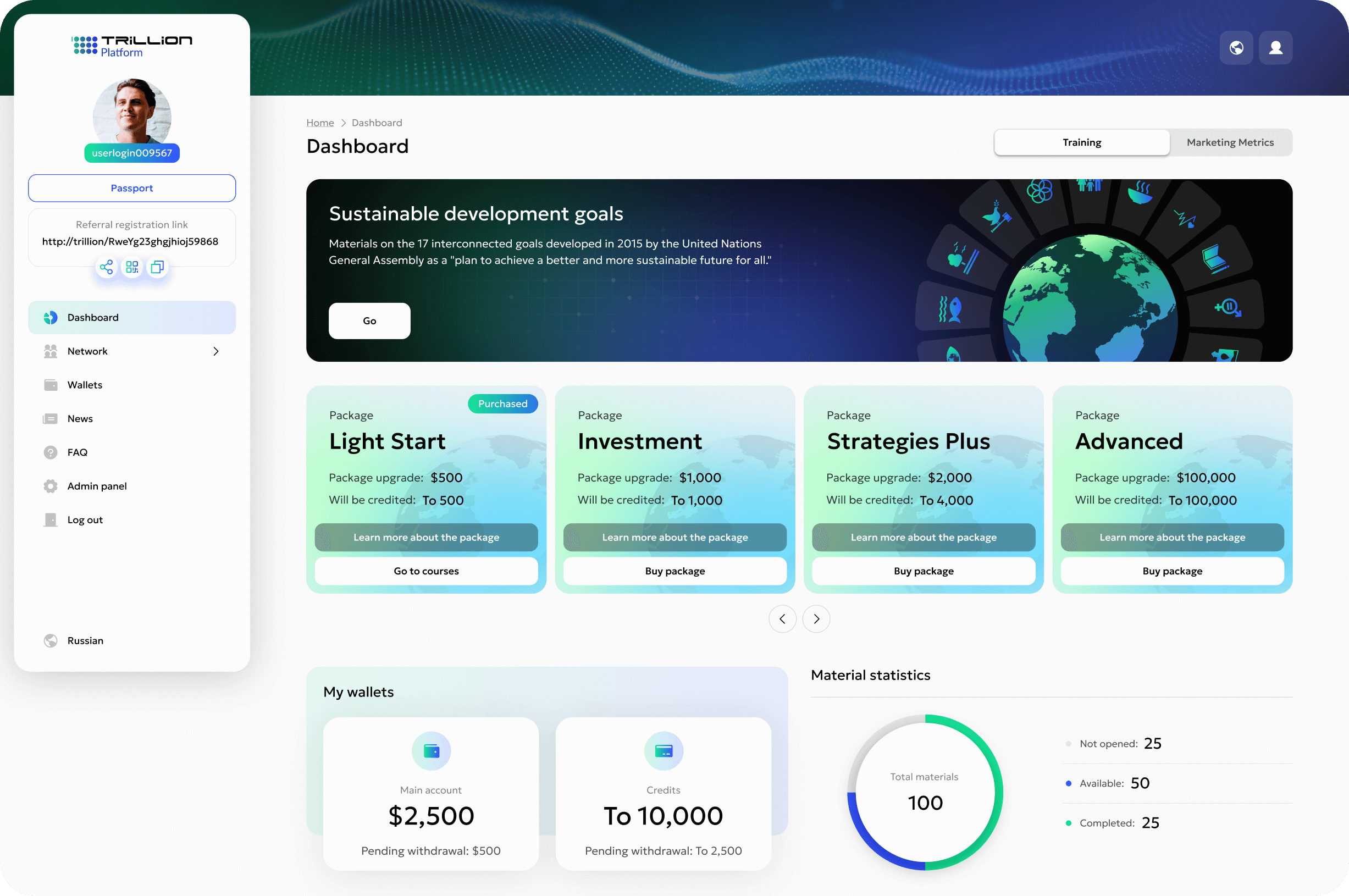
Task: Switch interface language to Russian
Action: click(85, 640)
